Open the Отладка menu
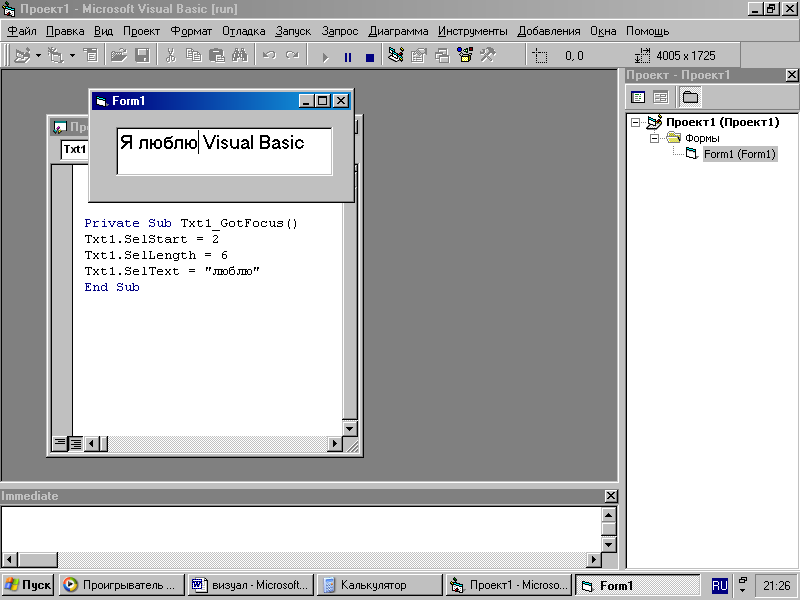 click(244, 31)
